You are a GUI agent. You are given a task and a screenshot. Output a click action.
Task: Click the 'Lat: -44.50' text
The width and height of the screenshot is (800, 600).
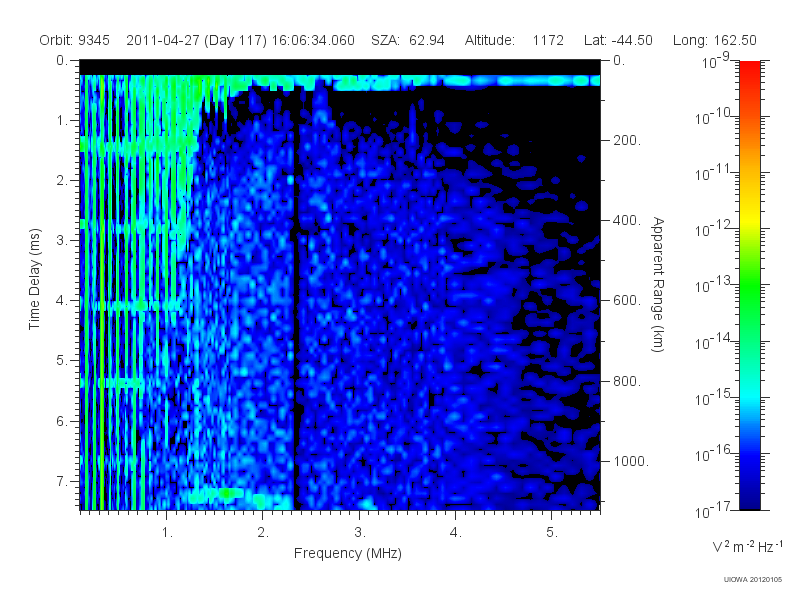pyautogui.click(x=618, y=40)
